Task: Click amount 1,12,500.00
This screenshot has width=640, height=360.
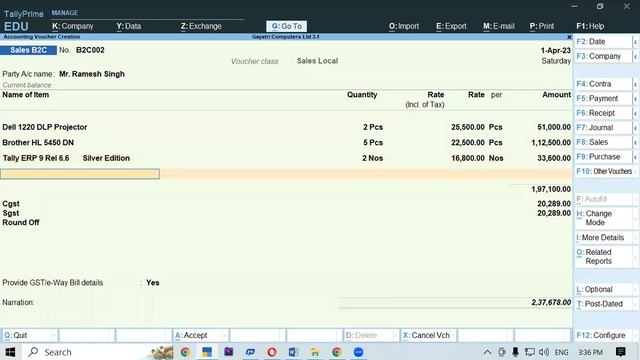Action: [551, 143]
